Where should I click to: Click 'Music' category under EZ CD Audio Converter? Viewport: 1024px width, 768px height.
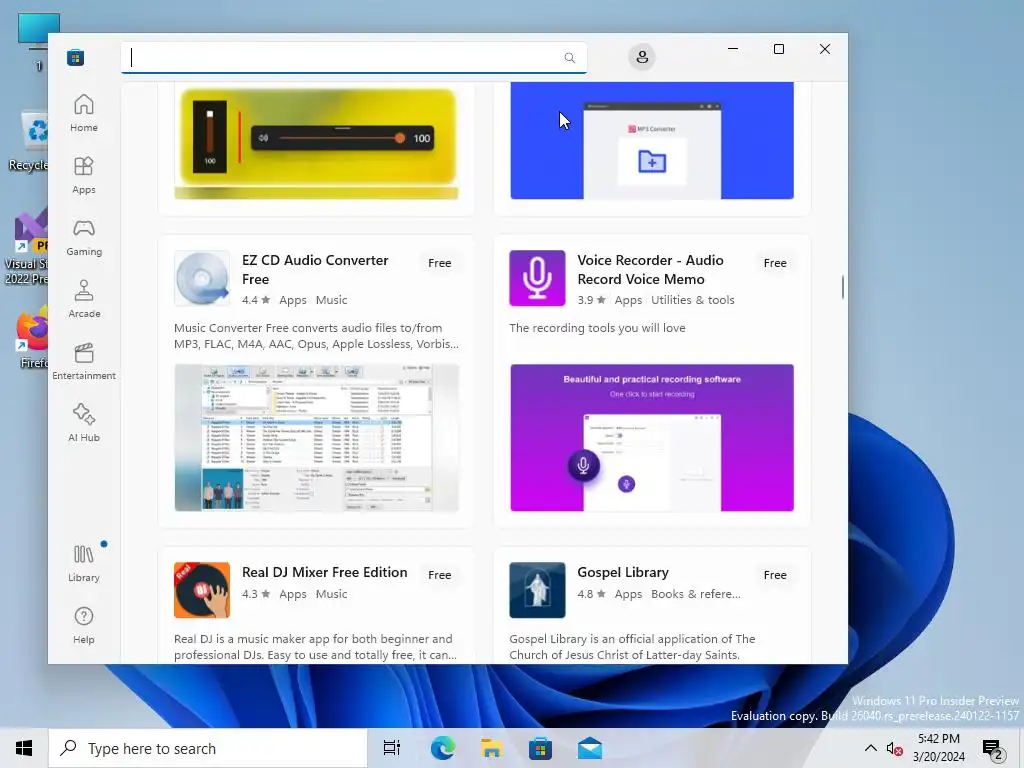(331, 300)
